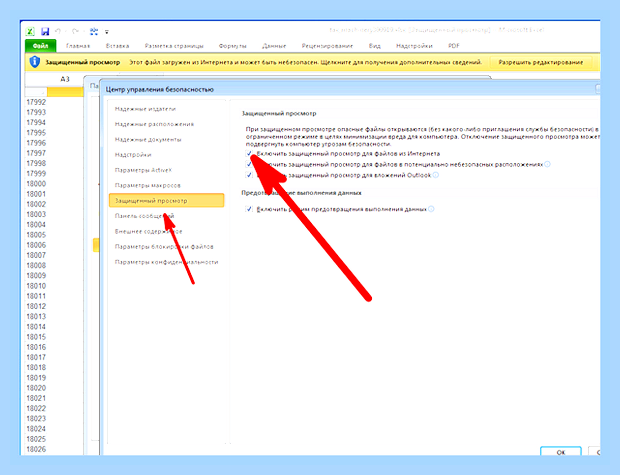Click the Undo arrow in quick access toolbar
The image size is (620, 475).
(58, 31)
